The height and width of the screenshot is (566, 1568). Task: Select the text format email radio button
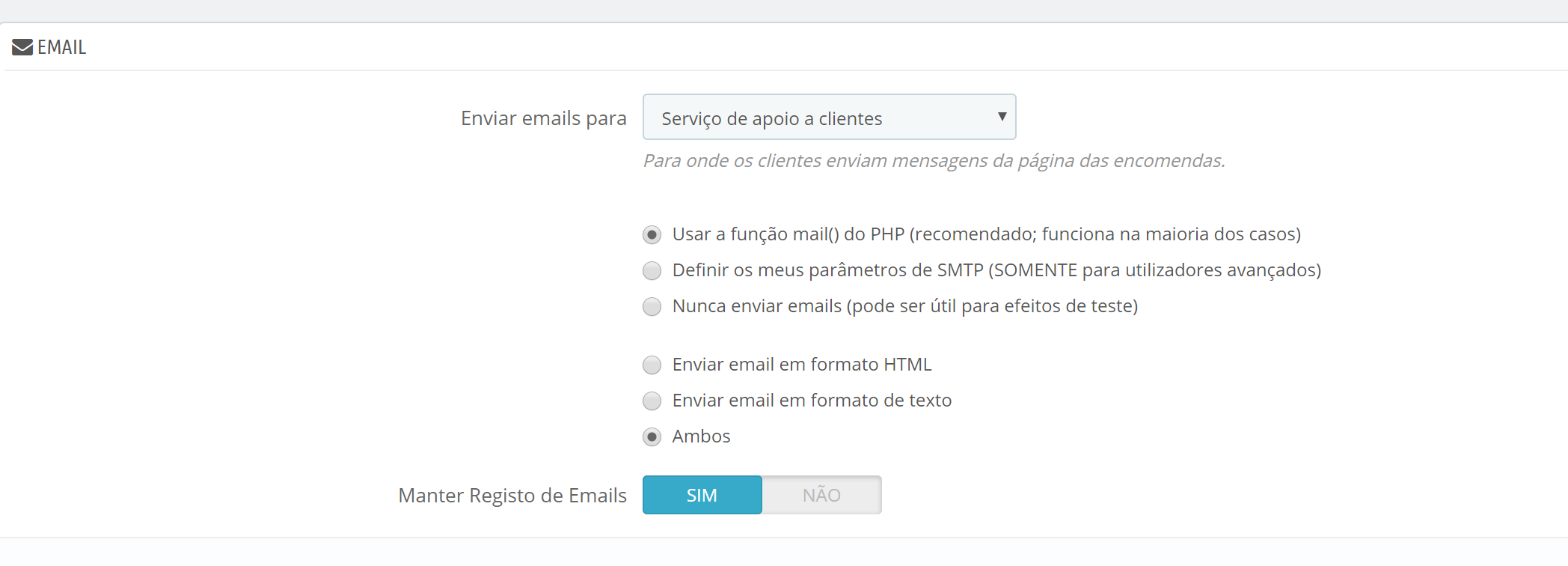[652, 401]
